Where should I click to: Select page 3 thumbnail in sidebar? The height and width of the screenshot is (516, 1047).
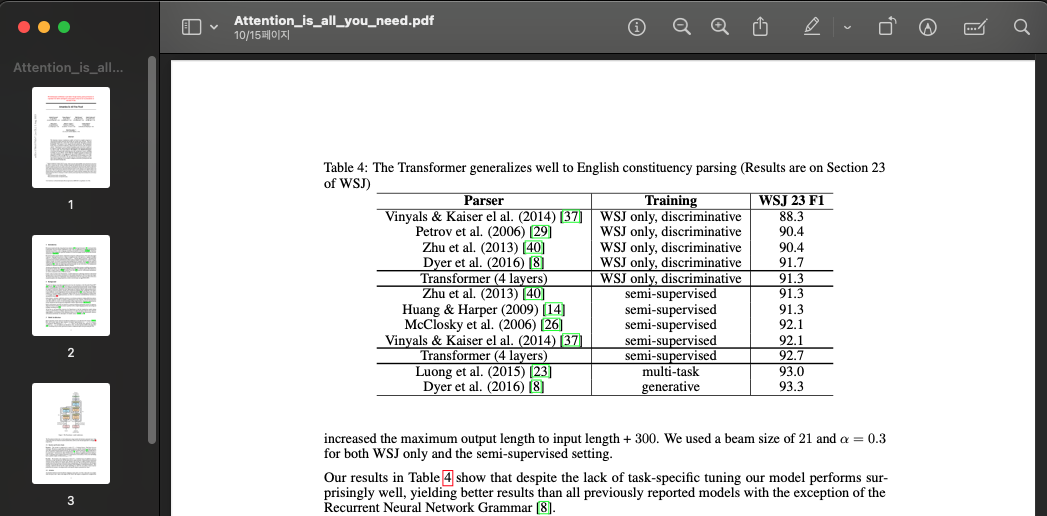(x=71, y=433)
